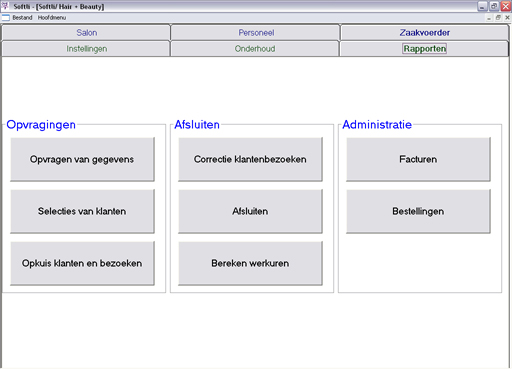Run Bereken werkuren
The height and width of the screenshot is (369, 512).
tap(250, 263)
